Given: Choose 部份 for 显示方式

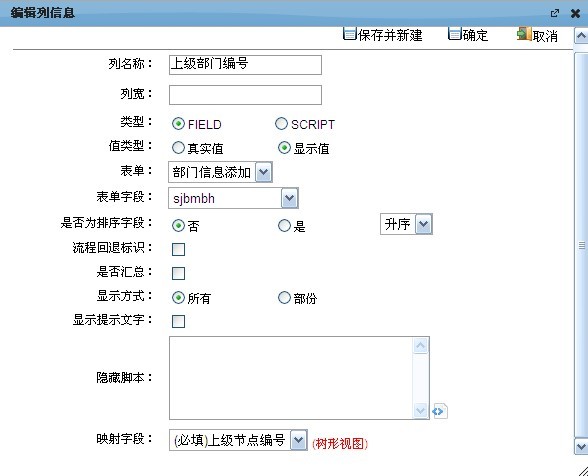Looking at the screenshot, I should (x=284, y=297).
